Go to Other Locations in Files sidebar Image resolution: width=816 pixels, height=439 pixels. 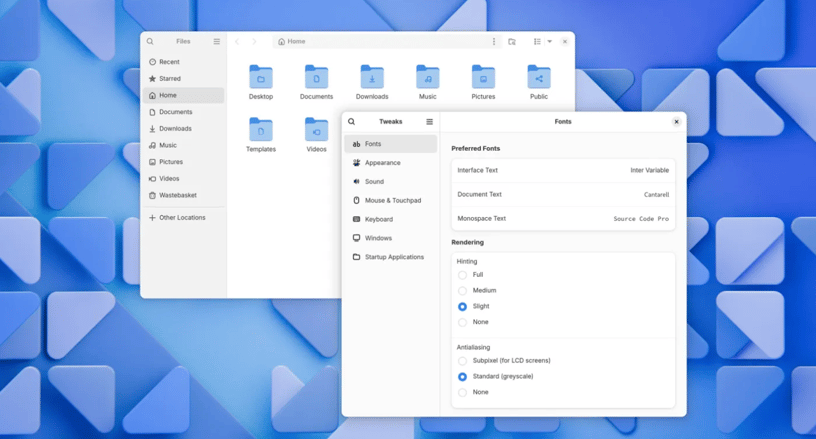[183, 218]
